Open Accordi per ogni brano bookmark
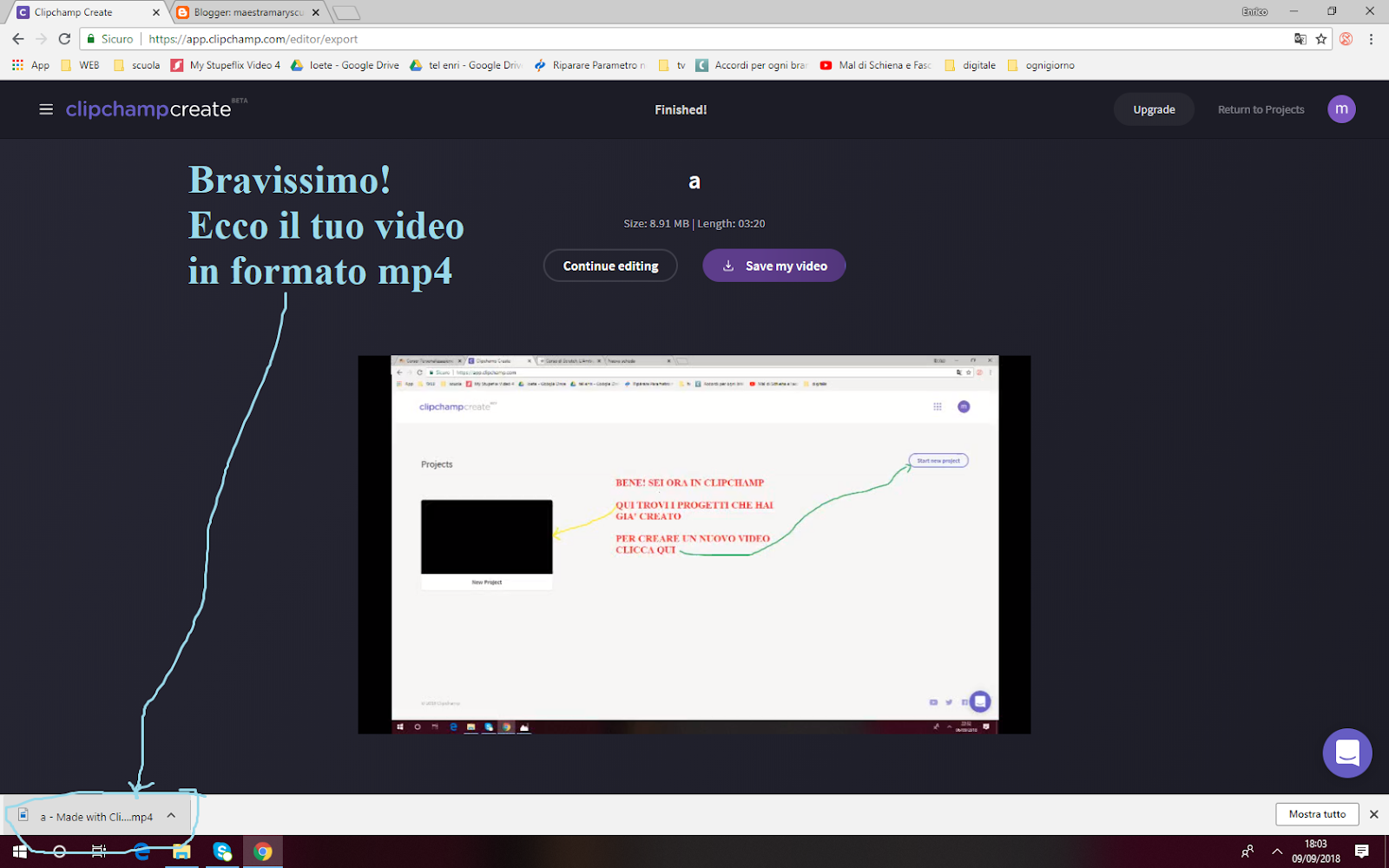Viewport: 1389px width, 868px height. click(752, 65)
